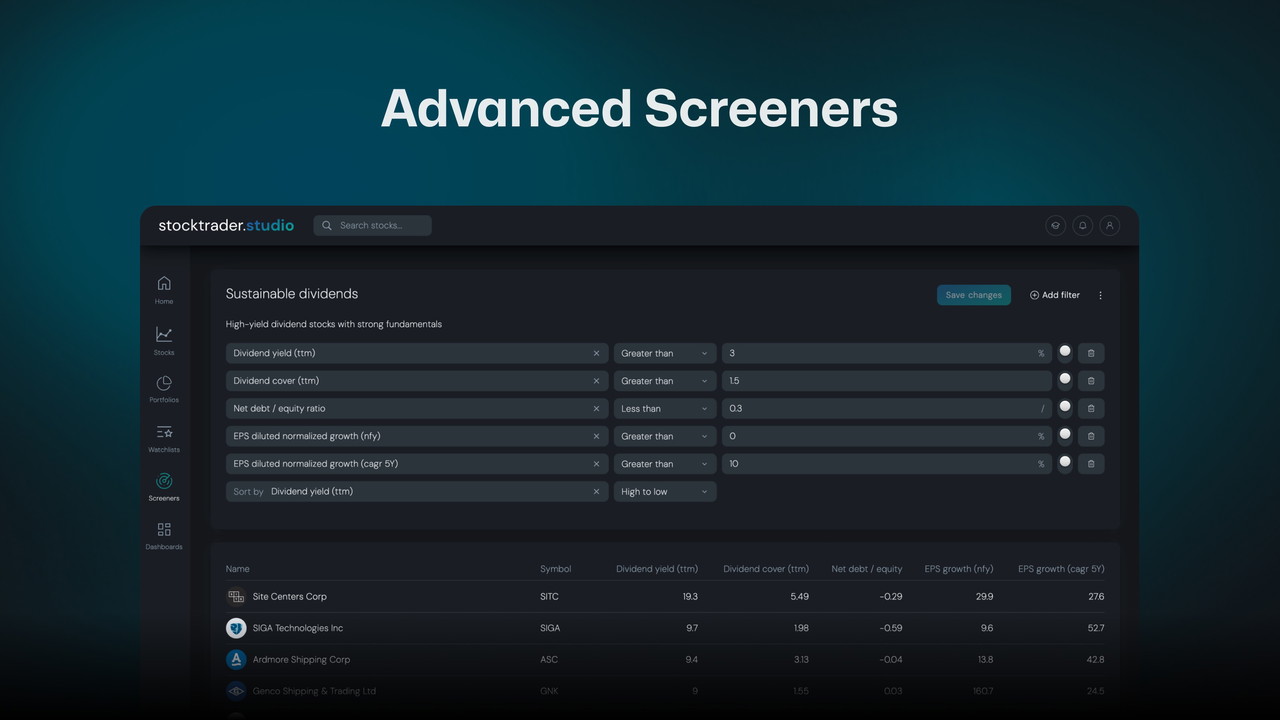The width and height of the screenshot is (1280, 720).
Task: Open the graduation cap learning icon
Action: [x=1055, y=226]
